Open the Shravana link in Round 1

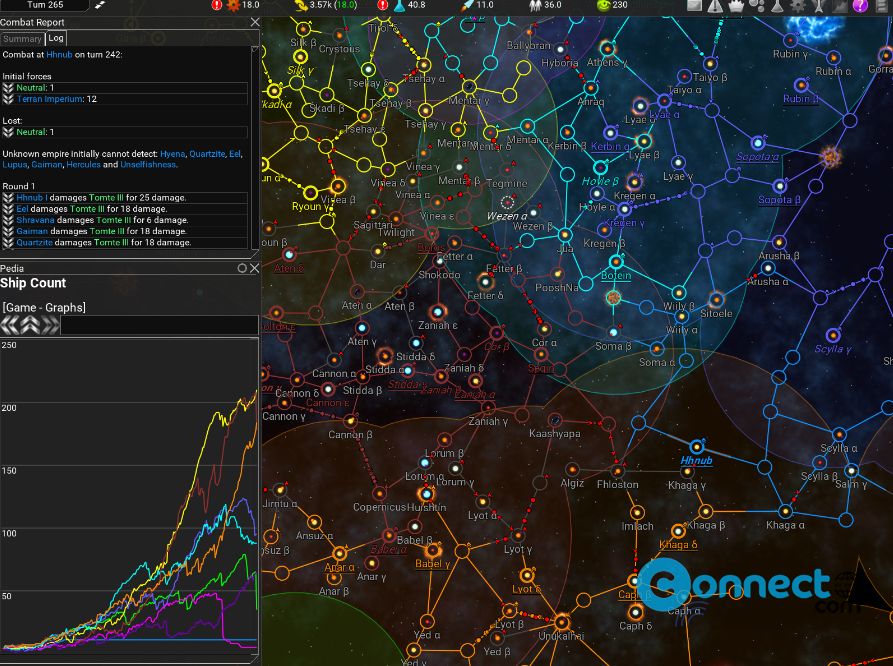(x=35, y=220)
